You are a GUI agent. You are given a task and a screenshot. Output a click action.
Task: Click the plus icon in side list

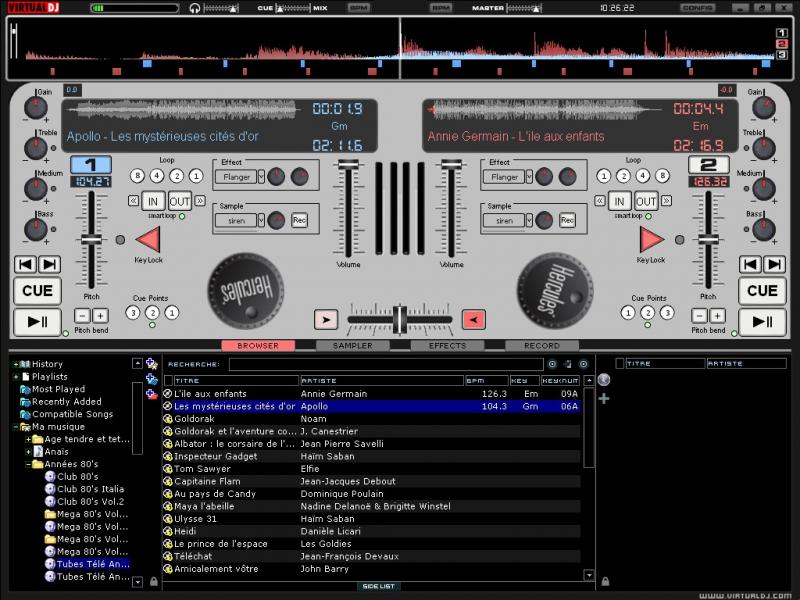tap(604, 398)
